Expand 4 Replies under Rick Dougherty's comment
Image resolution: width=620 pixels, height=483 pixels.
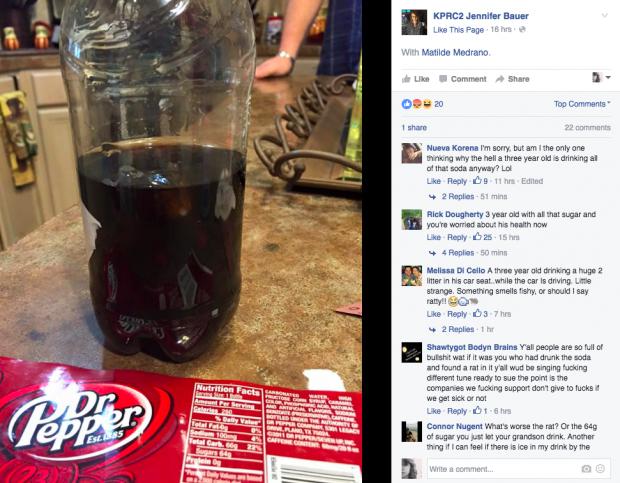[x=457, y=253]
